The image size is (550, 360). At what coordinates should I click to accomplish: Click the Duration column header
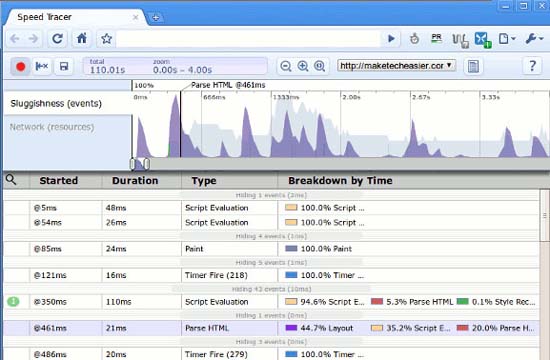[135, 180]
